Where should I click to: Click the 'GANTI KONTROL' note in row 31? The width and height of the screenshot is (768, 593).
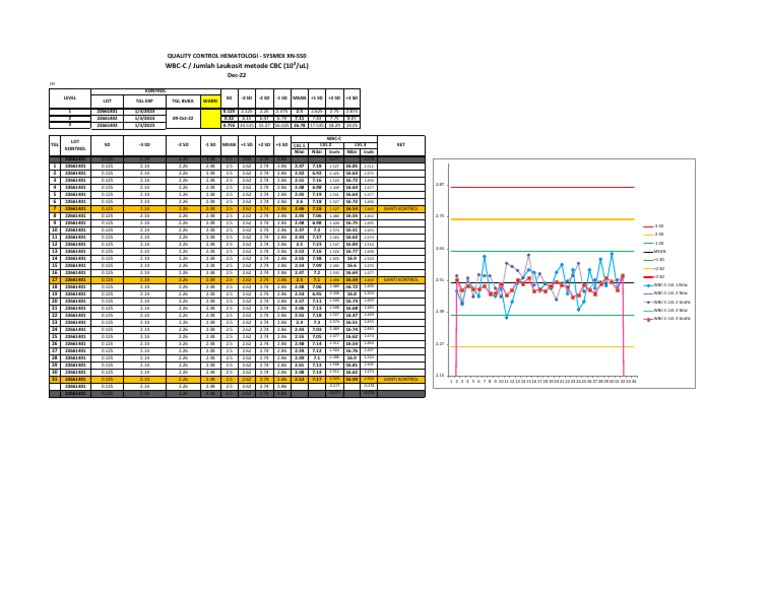coord(401,380)
